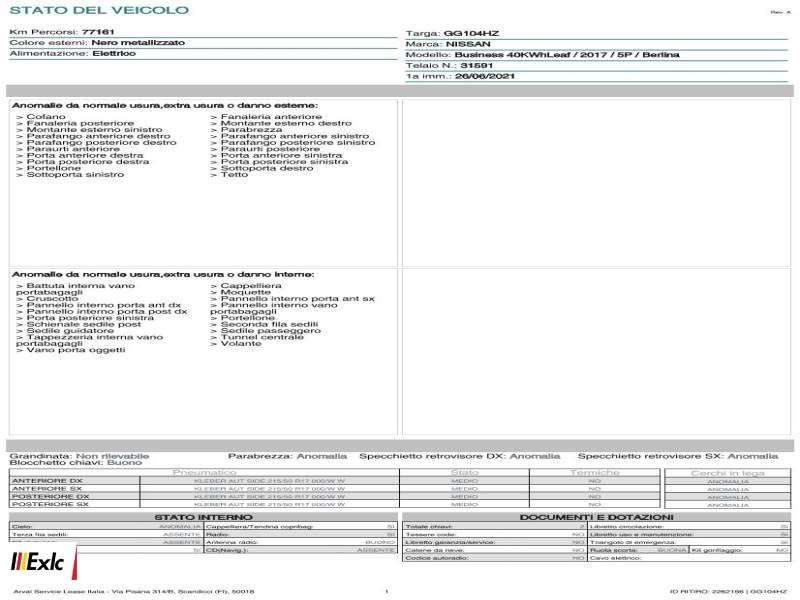Select 'Grandinata: Non rilevabile' line

[x=79, y=456]
